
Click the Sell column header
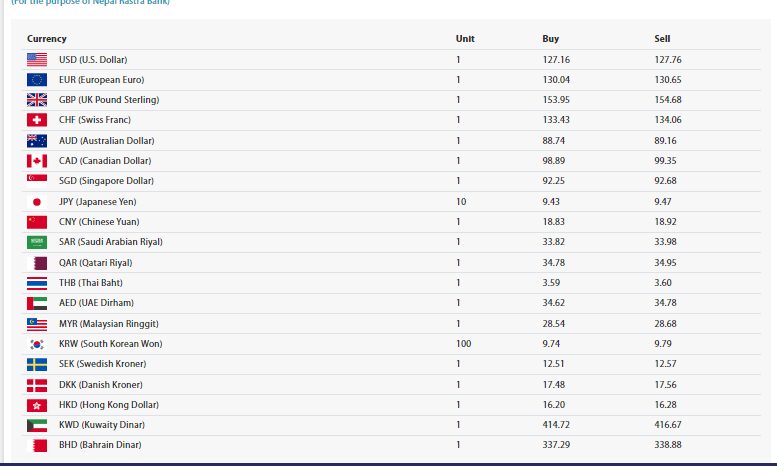pos(662,39)
